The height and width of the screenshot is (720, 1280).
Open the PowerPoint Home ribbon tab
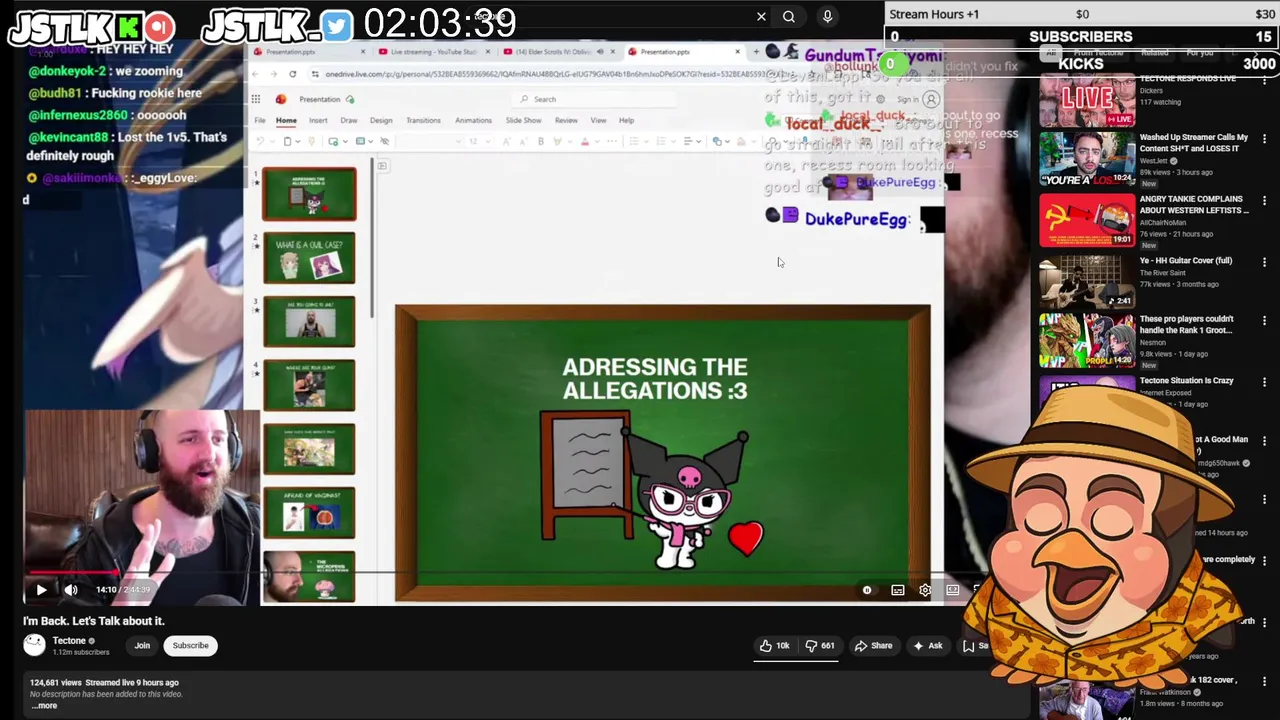(x=286, y=120)
